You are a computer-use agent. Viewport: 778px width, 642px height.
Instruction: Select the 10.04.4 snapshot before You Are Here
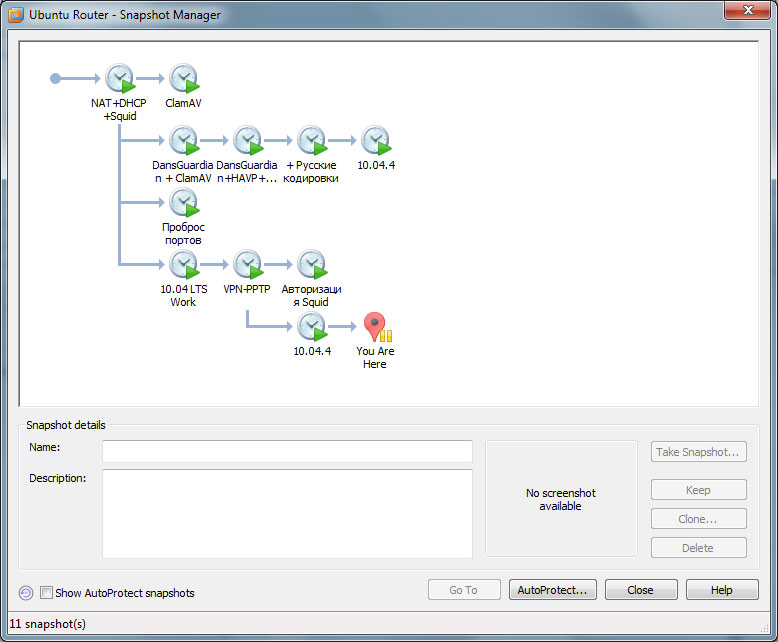[312, 326]
